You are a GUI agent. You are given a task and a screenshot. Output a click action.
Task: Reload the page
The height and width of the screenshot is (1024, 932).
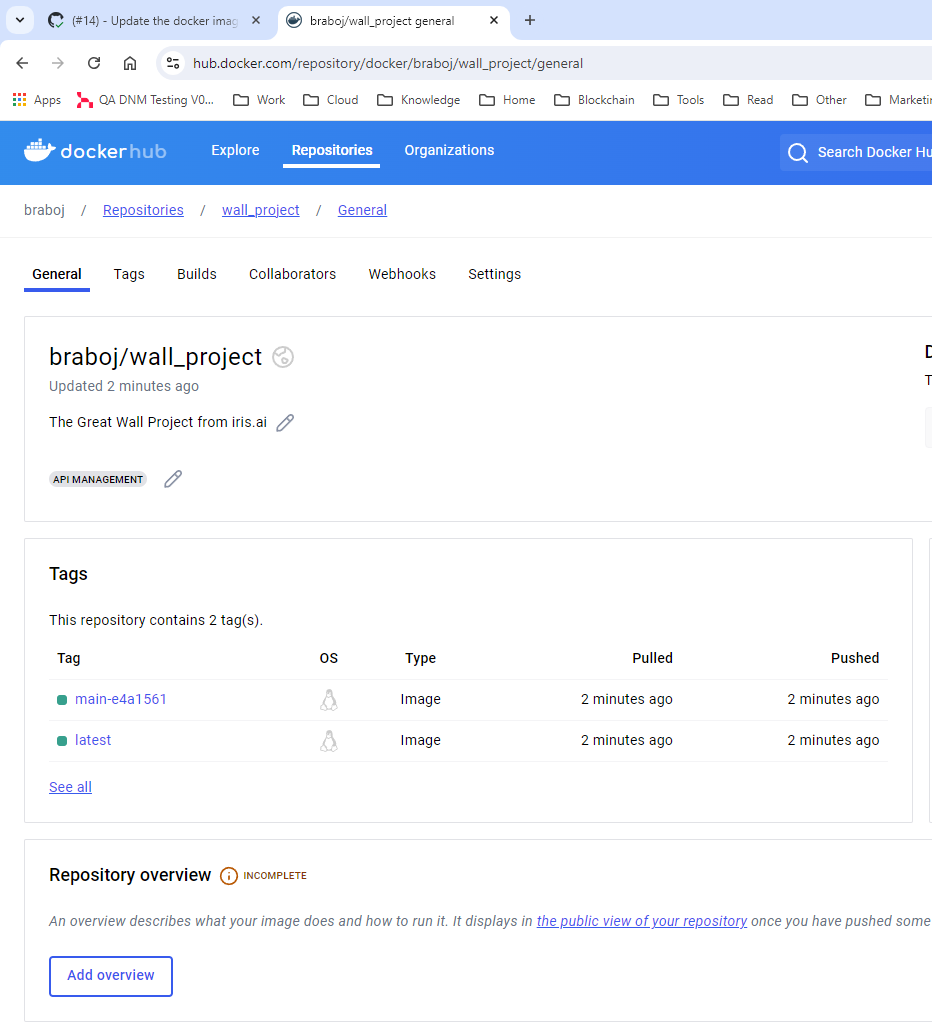point(94,63)
